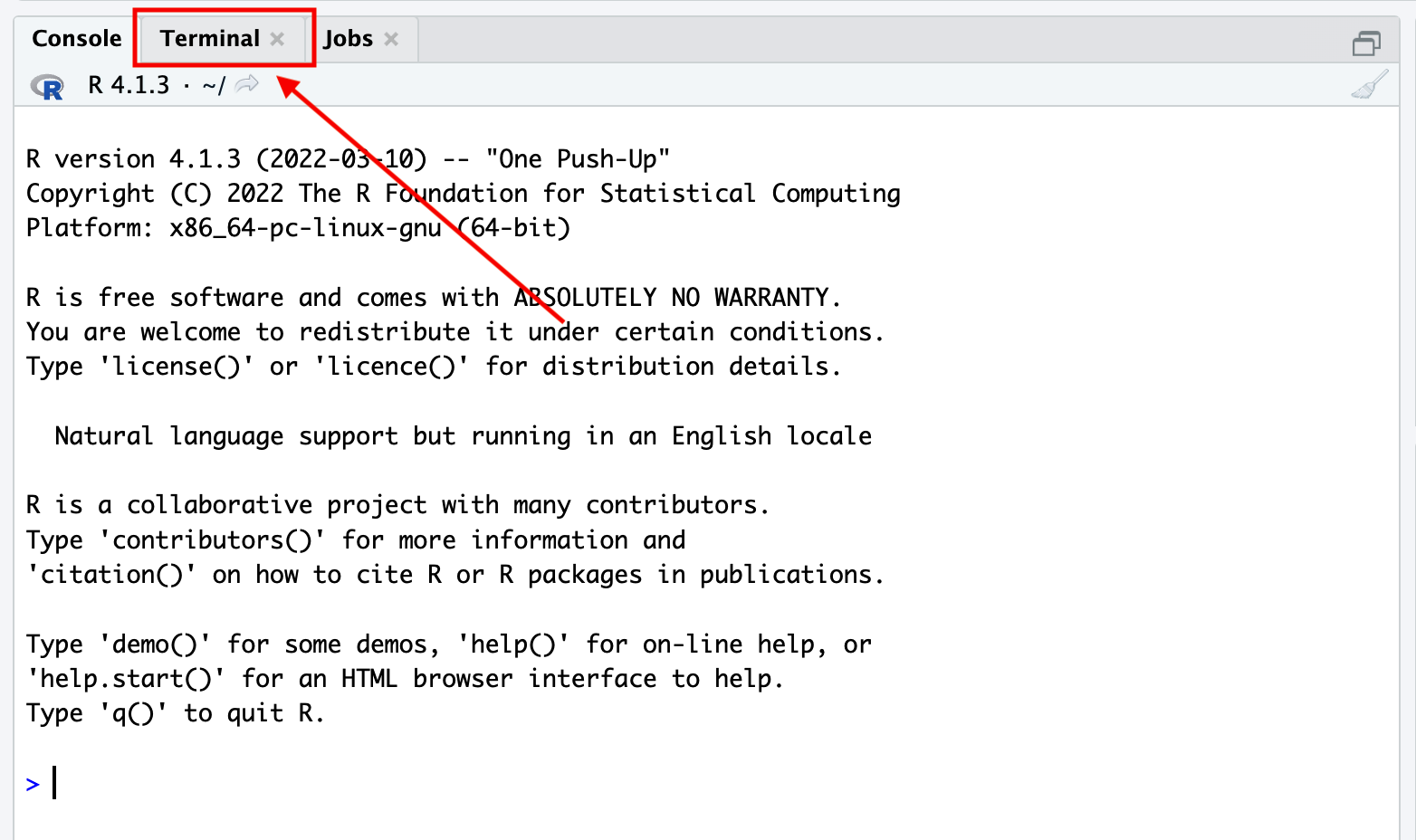Image resolution: width=1416 pixels, height=840 pixels.
Task: Click the 'R version 4.1.3' text line
Action: tap(348, 159)
